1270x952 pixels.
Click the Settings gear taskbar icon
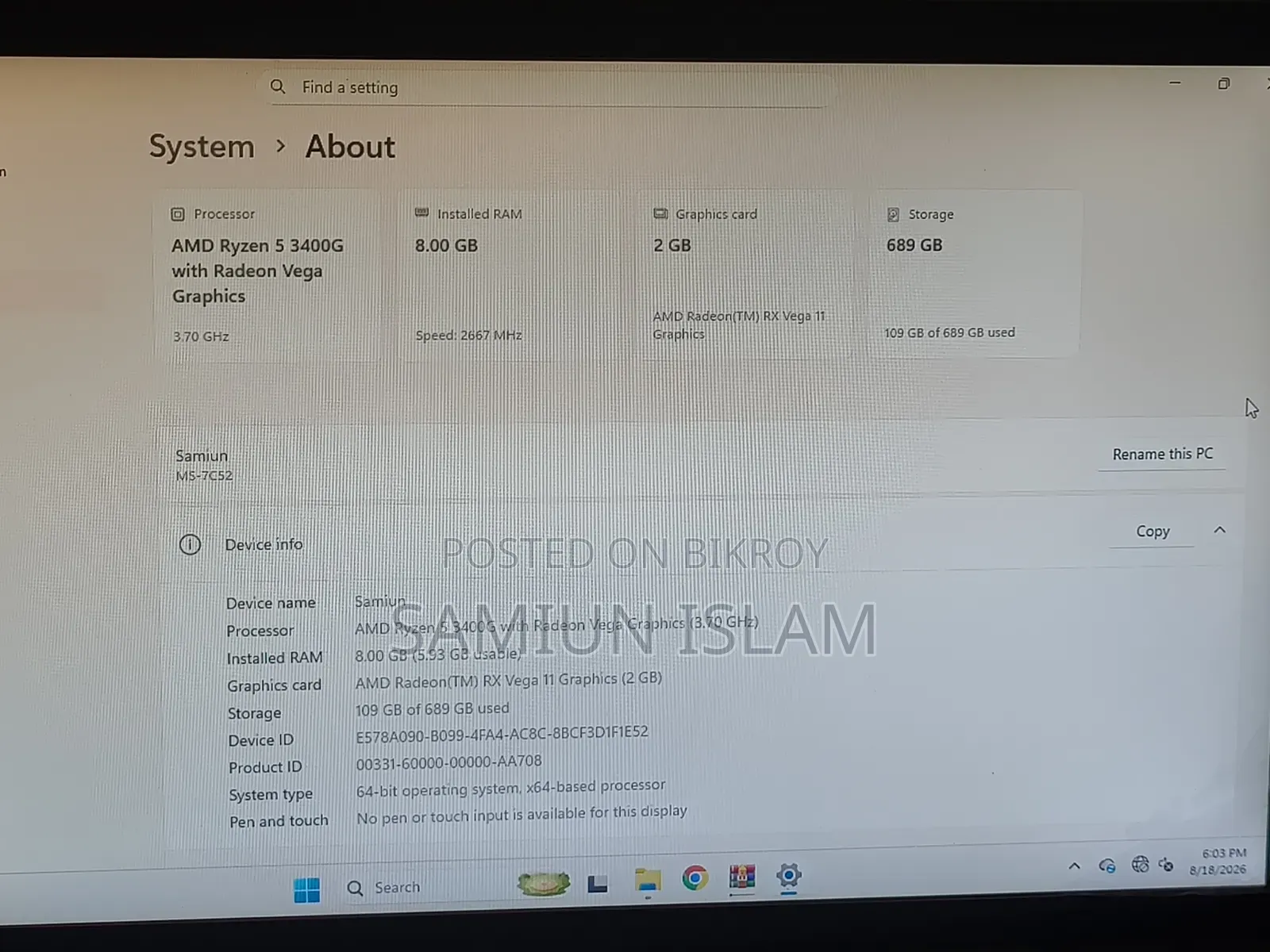click(788, 876)
